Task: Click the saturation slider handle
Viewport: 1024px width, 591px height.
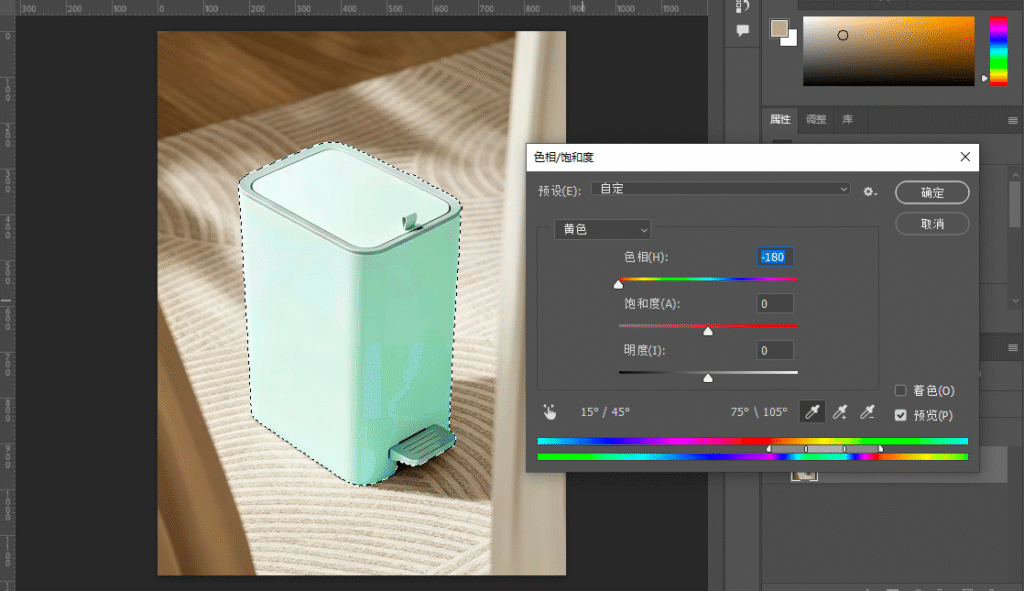Action: pyautogui.click(x=708, y=332)
